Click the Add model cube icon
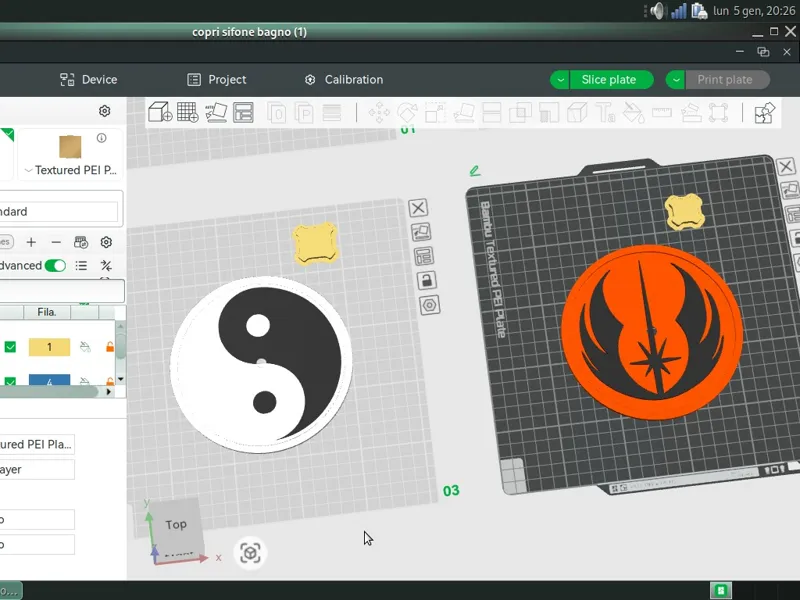The height and width of the screenshot is (600, 800). pyautogui.click(x=160, y=112)
